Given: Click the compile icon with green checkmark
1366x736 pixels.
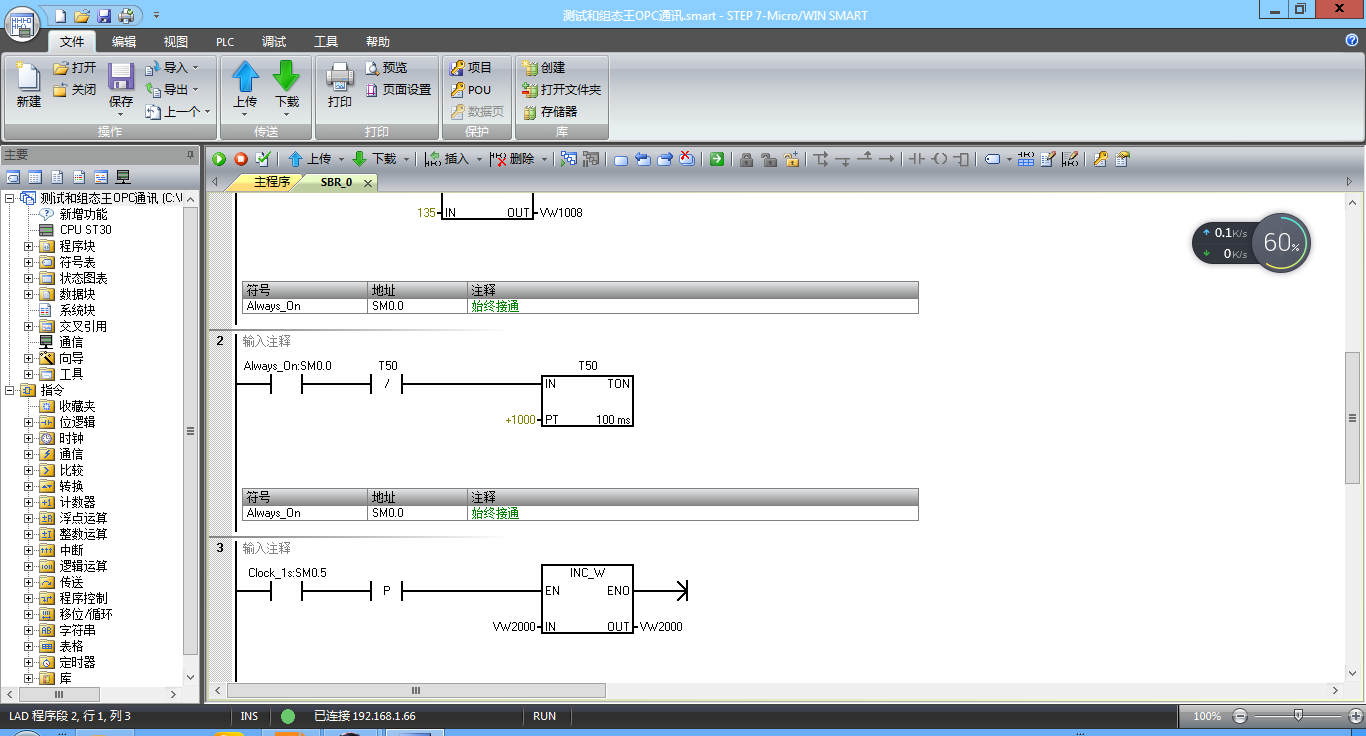Looking at the screenshot, I should click(263, 159).
